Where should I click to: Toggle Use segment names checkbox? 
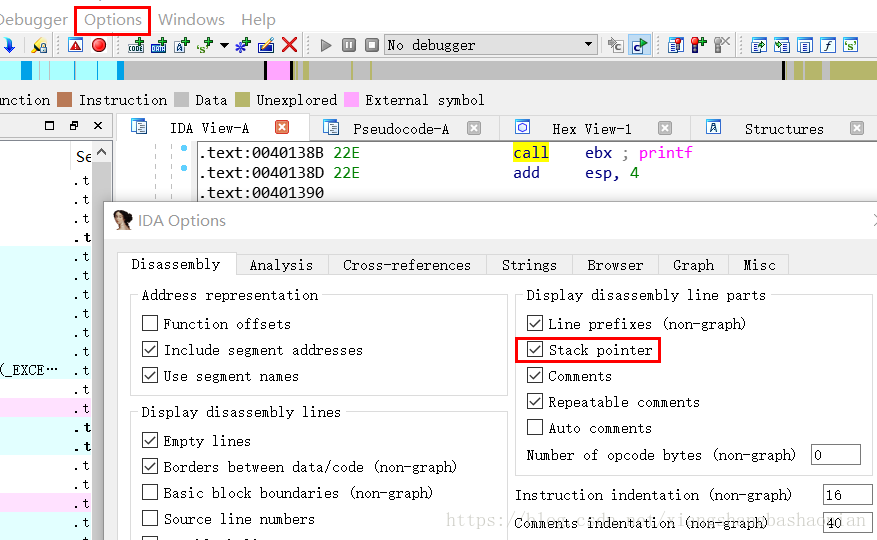click(x=150, y=375)
